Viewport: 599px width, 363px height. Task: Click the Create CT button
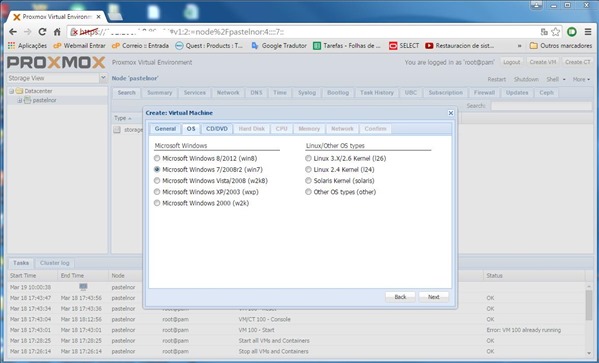[x=578, y=62]
